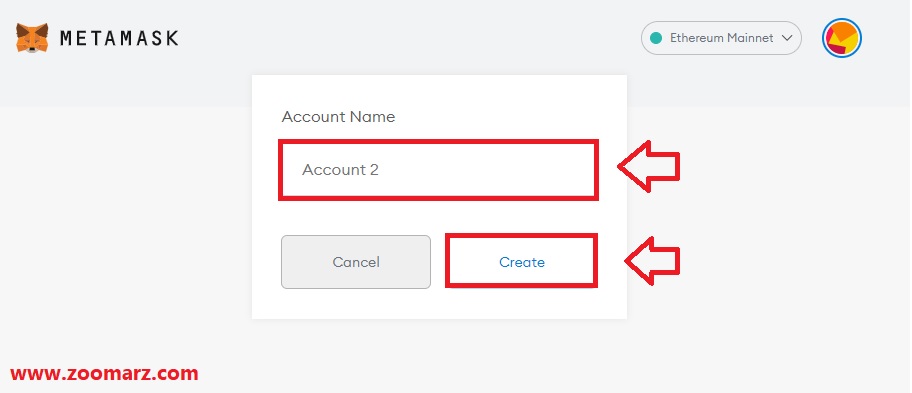Click the red arrow beside the name field

648,167
